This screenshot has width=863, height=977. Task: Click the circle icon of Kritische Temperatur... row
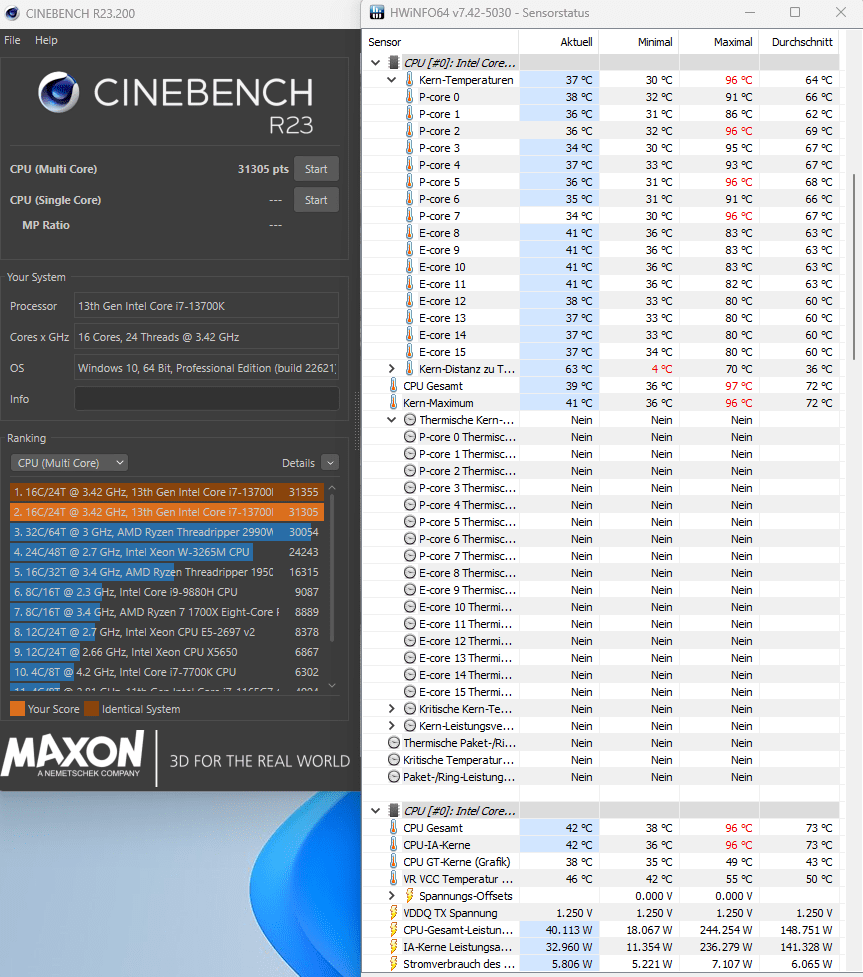click(x=394, y=760)
